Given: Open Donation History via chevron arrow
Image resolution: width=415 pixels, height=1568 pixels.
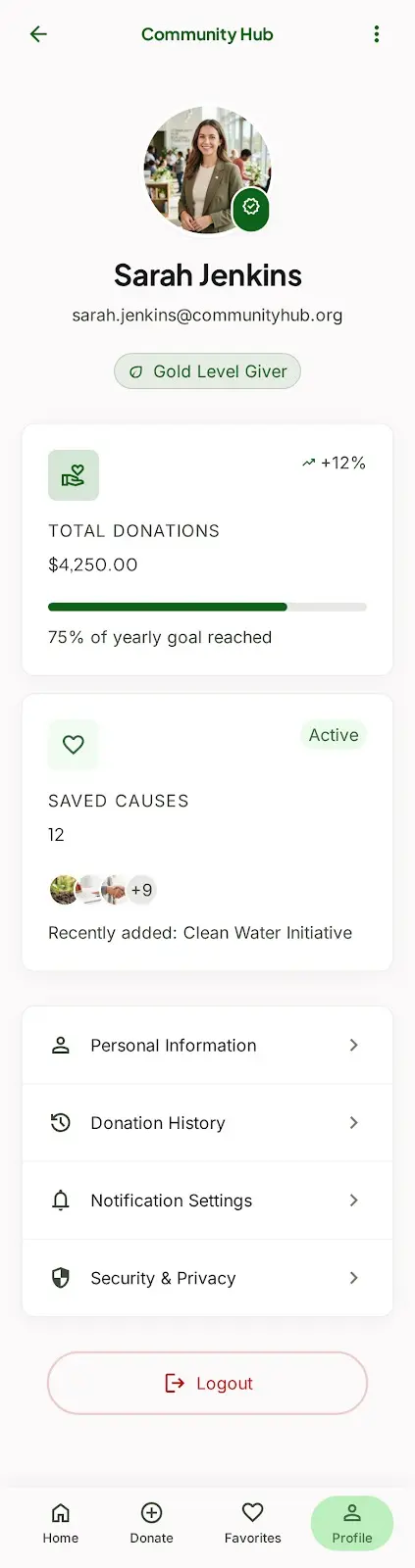Looking at the screenshot, I should pos(354,1123).
